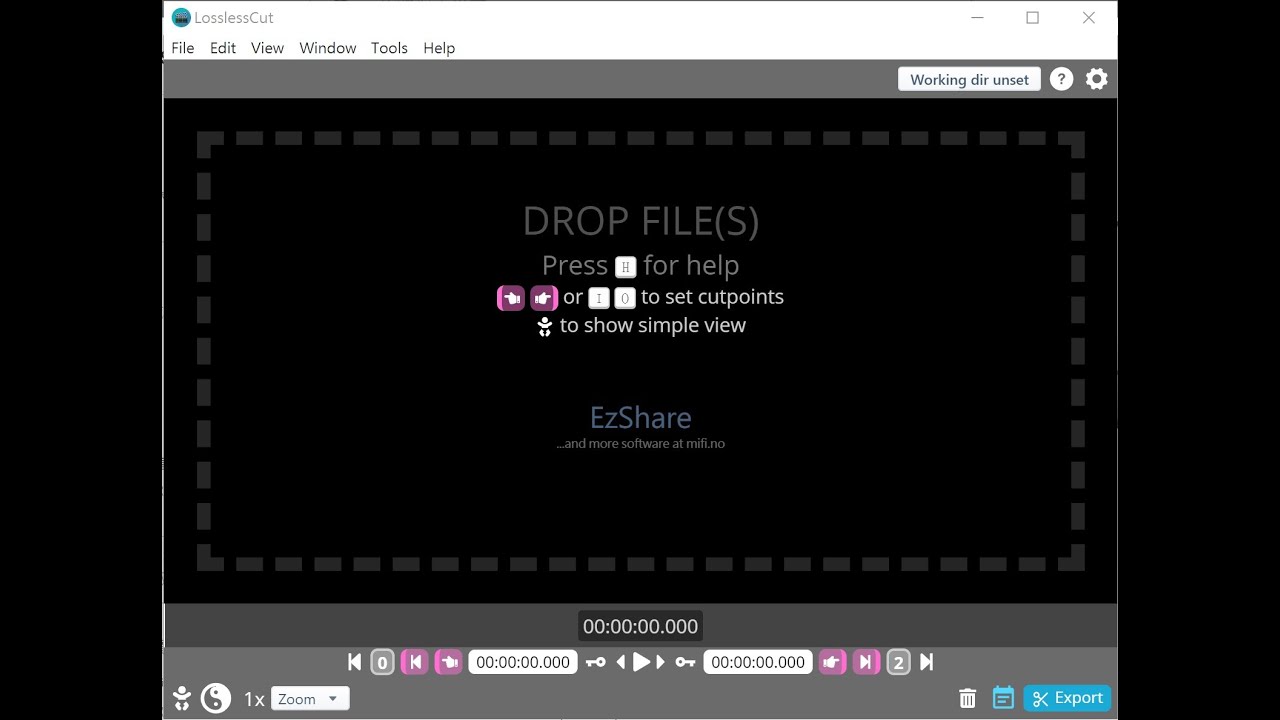The width and height of the screenshot is (1280, 720).
Task: Click the H key hint
Action: point(625,267)
